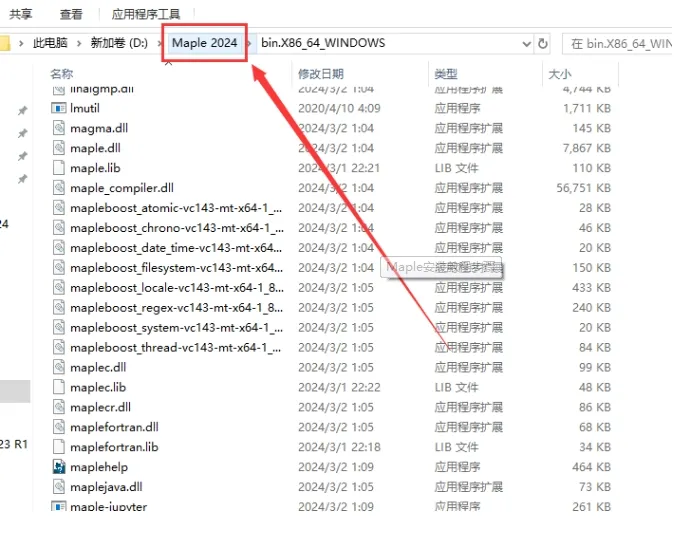Expand chevron after Maple 2024 breadcrumb
The width and height of the screenshot is (683, 545).
(x=250, y=43)
